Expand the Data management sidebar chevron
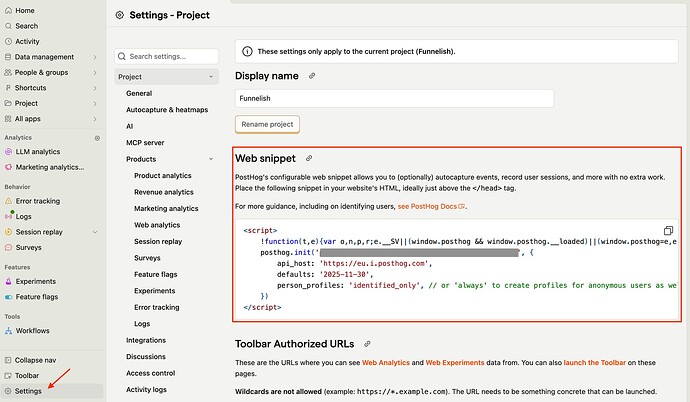Image resolution: width=690 pixels, height=402 pixels. coord(94,57)
